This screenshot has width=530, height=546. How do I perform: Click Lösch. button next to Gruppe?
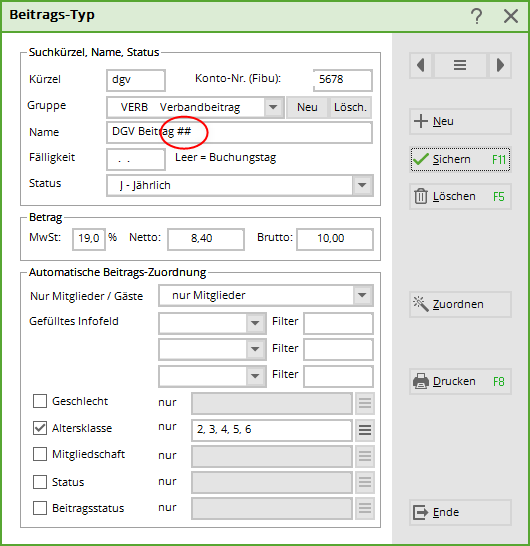pyautogui.click(x=350, y=107)
